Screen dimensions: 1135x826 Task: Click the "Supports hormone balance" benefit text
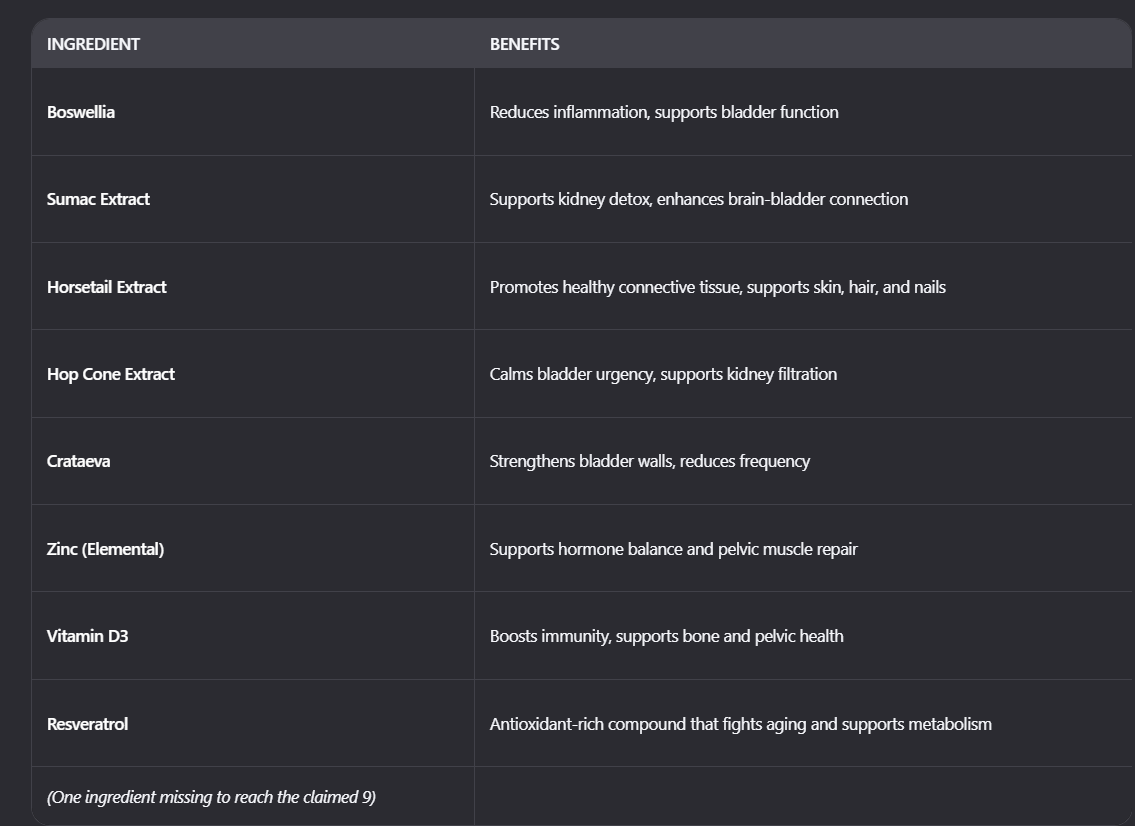[673, 549]
